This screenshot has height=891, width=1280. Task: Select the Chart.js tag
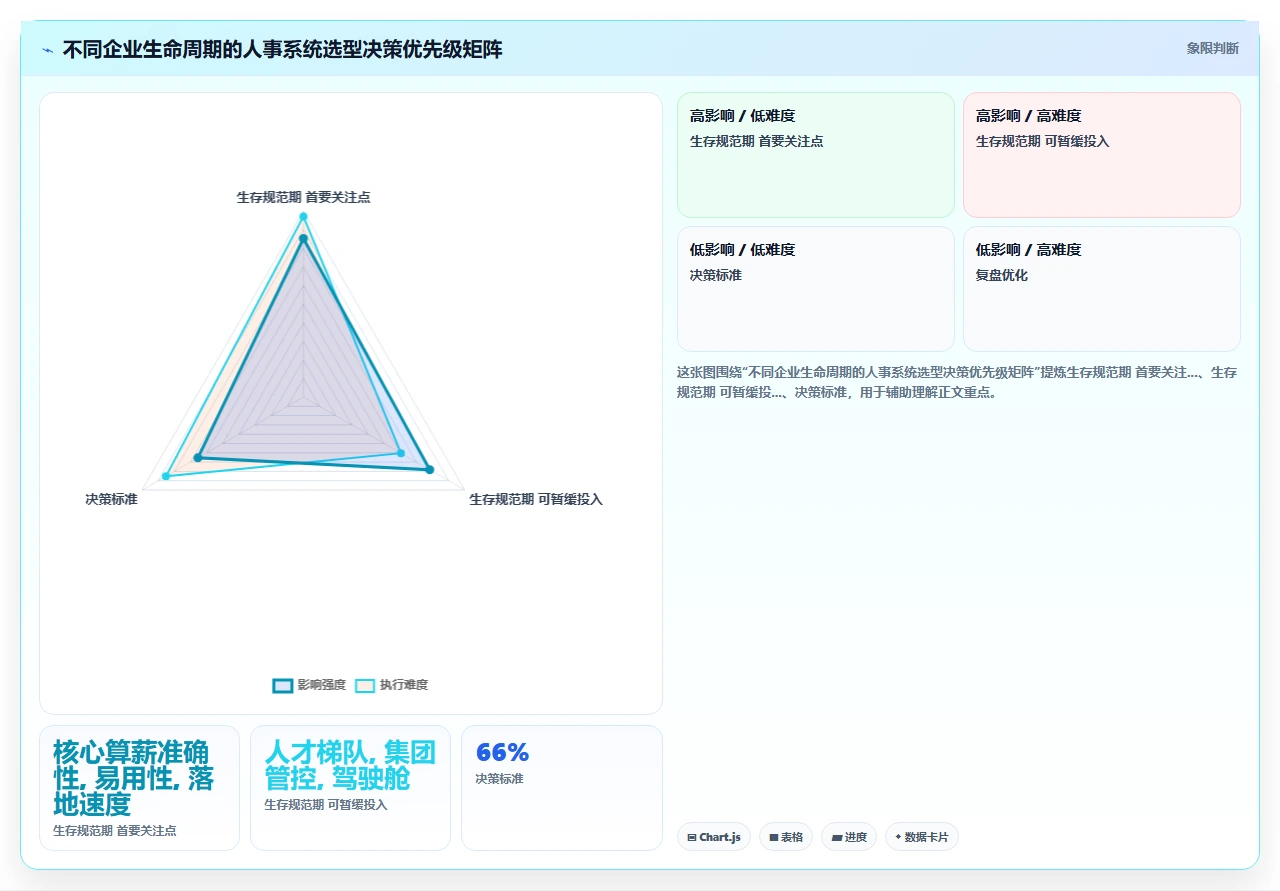coord(714,837)
